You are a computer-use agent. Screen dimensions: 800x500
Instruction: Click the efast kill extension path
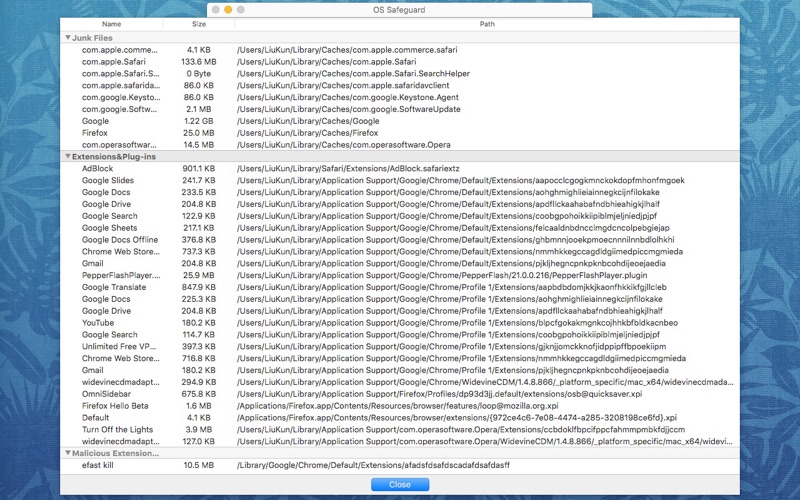point(373,465)
